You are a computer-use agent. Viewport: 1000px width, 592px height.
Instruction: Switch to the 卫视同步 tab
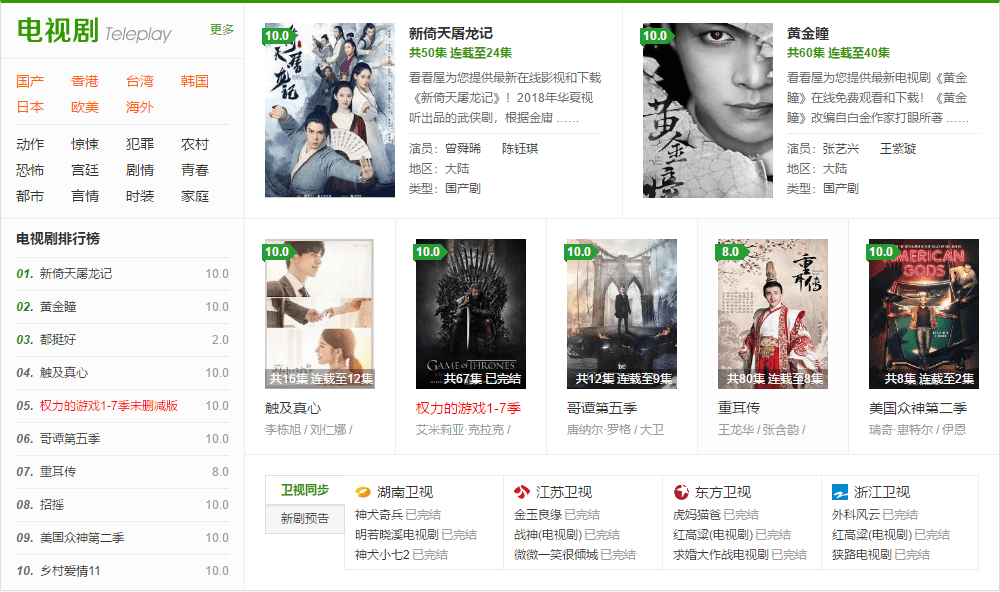305,490
